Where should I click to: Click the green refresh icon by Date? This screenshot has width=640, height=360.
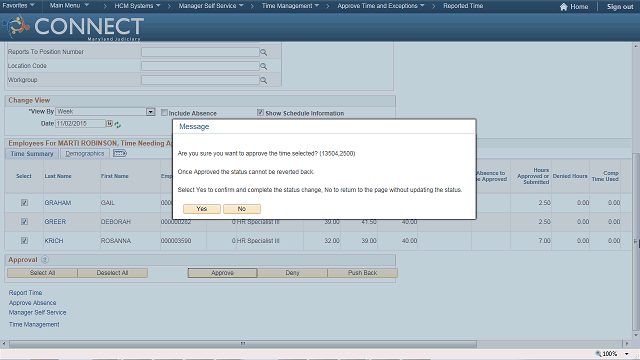click(x=118, y=124)
